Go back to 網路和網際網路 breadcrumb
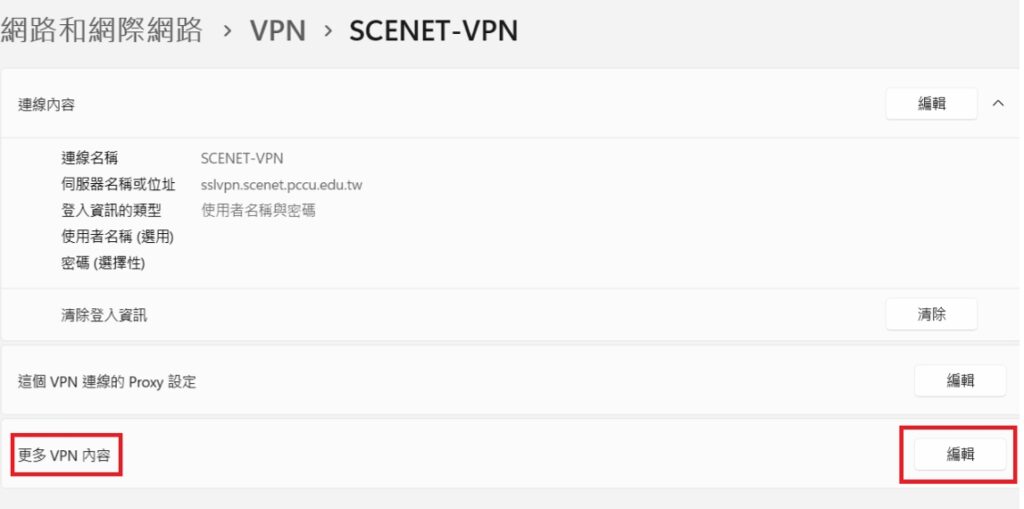Screen dimensions: 1024x509 [102, 30]
